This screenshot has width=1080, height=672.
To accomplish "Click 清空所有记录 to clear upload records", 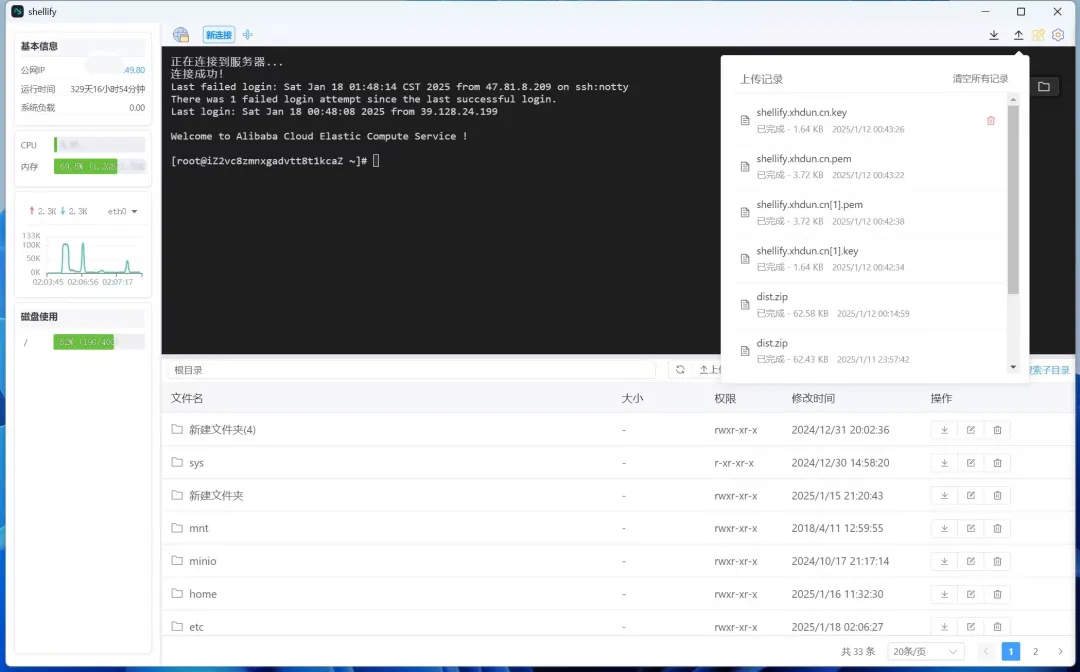I will pyautogui.click(x=980, y=79).
